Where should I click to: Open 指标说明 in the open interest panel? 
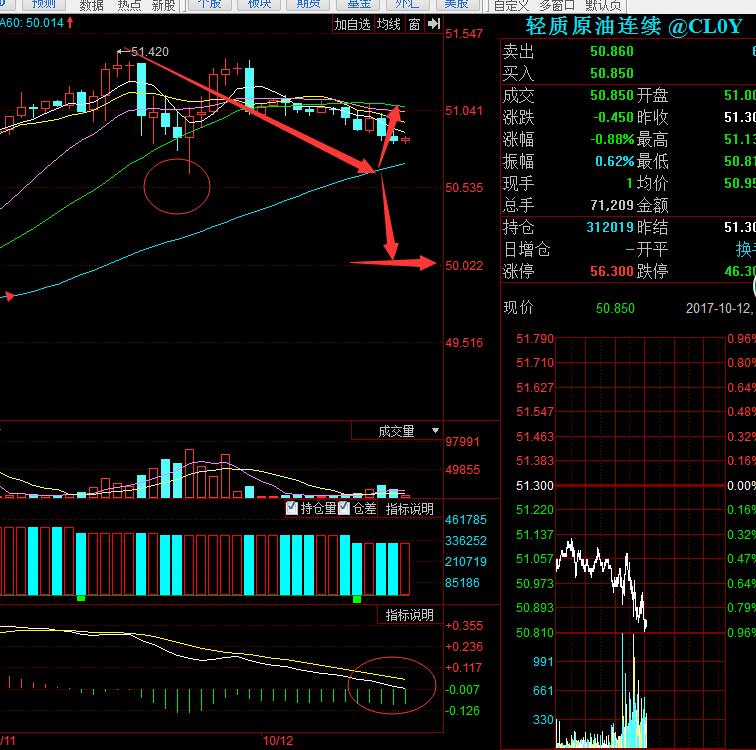coord(409,509)
